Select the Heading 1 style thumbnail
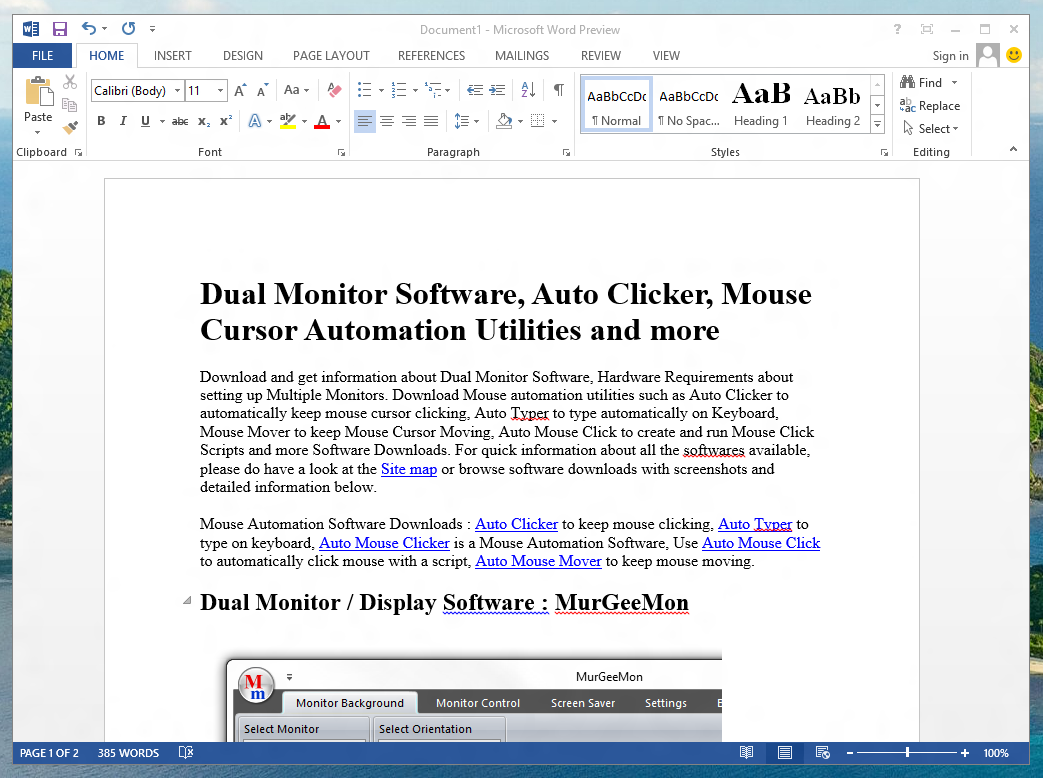 [761, 104]
